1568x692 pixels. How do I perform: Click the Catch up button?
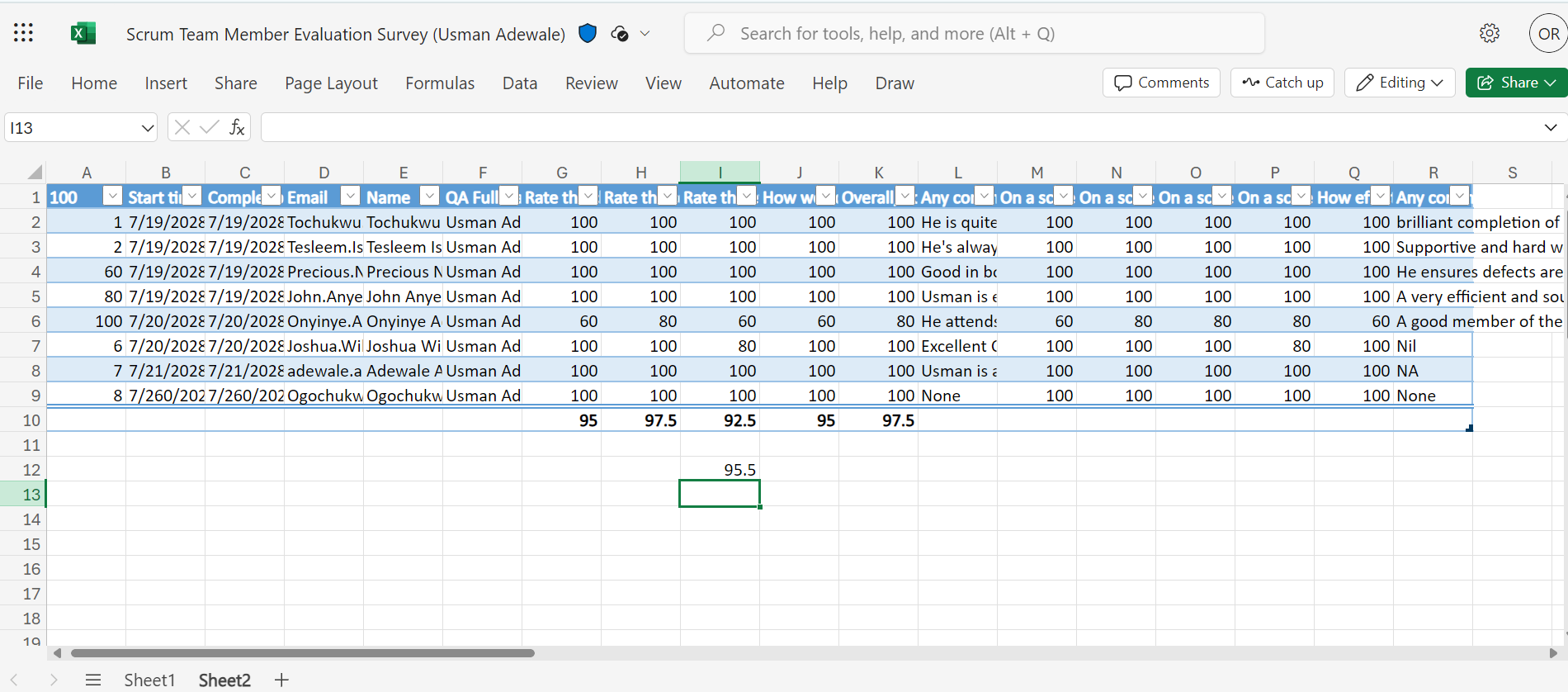point(1282,83)
